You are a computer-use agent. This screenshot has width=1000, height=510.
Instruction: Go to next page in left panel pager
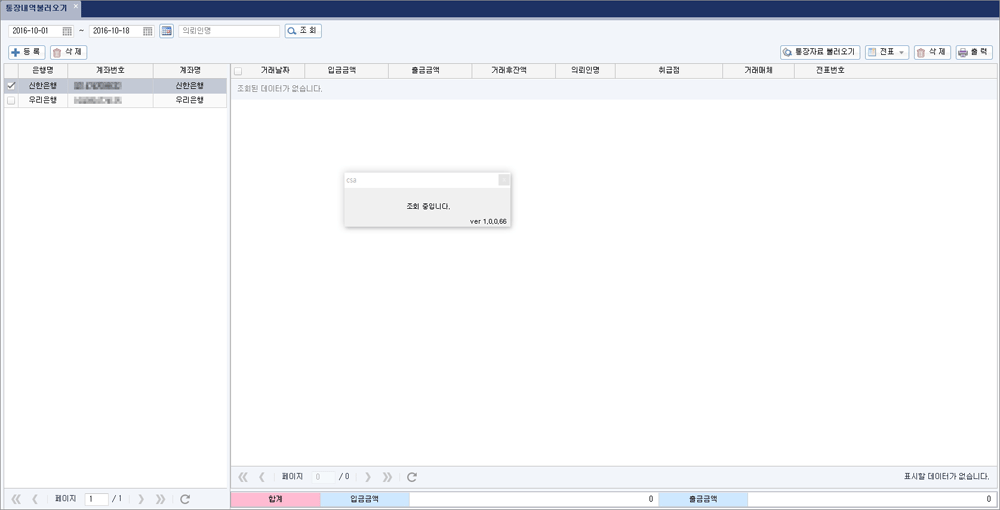(141, 499)
